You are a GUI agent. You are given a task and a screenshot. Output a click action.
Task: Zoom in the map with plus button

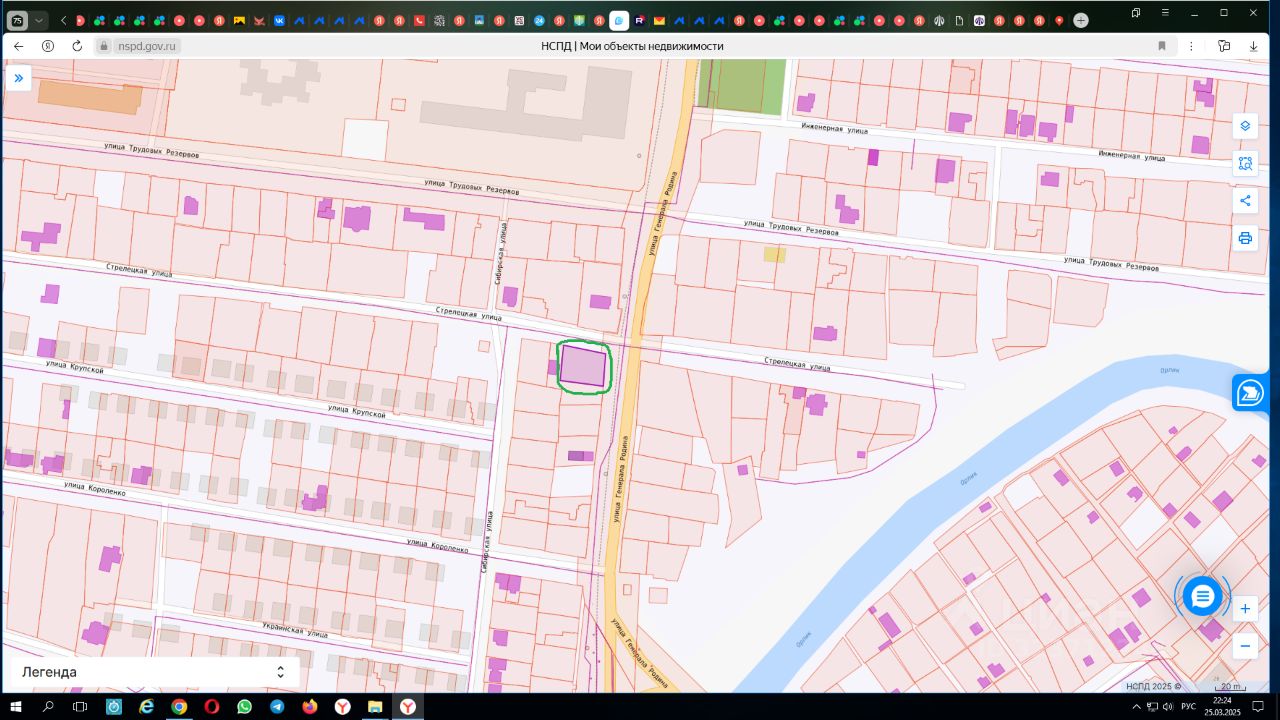[x=1245, y=609]
